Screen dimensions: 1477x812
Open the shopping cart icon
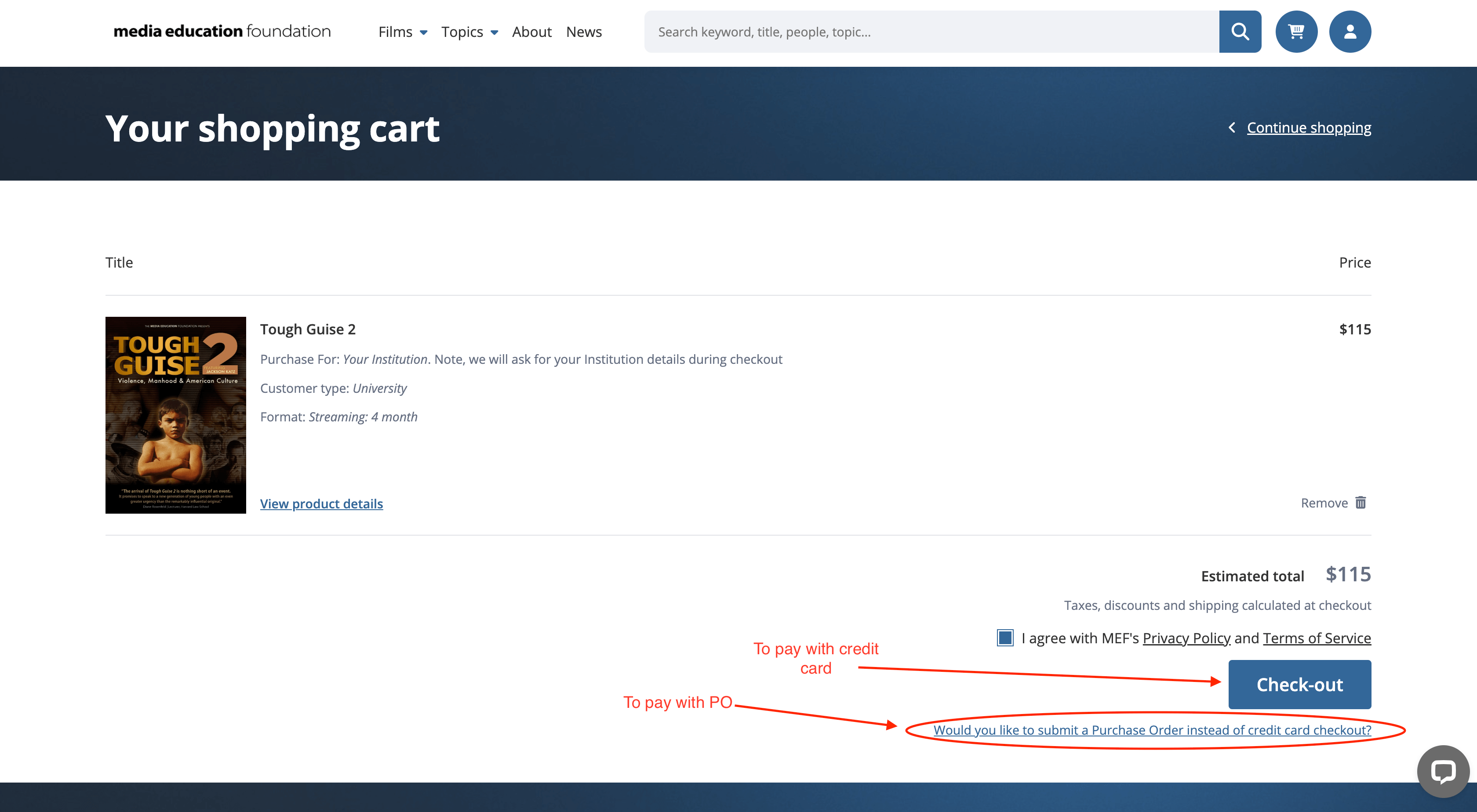(1296, 32)
